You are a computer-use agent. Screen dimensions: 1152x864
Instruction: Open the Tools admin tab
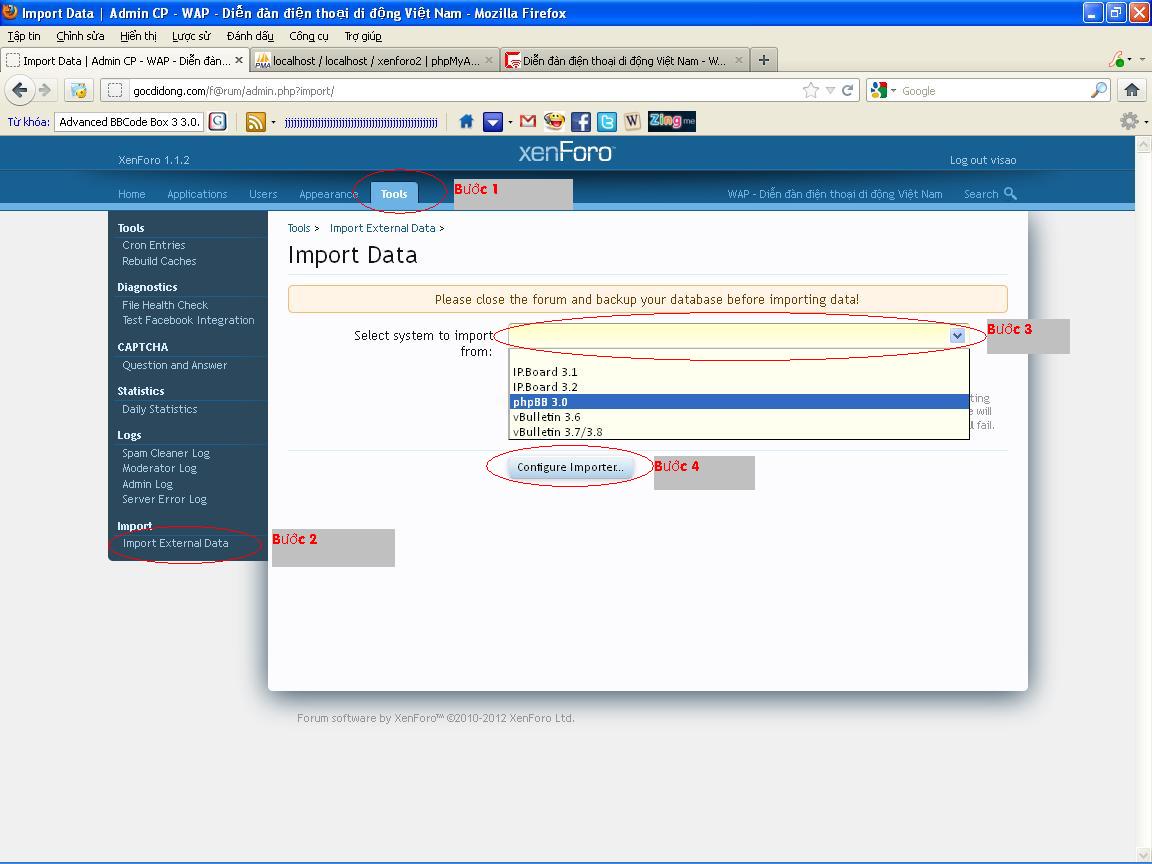pyautogui.click(x=394, y=194)
